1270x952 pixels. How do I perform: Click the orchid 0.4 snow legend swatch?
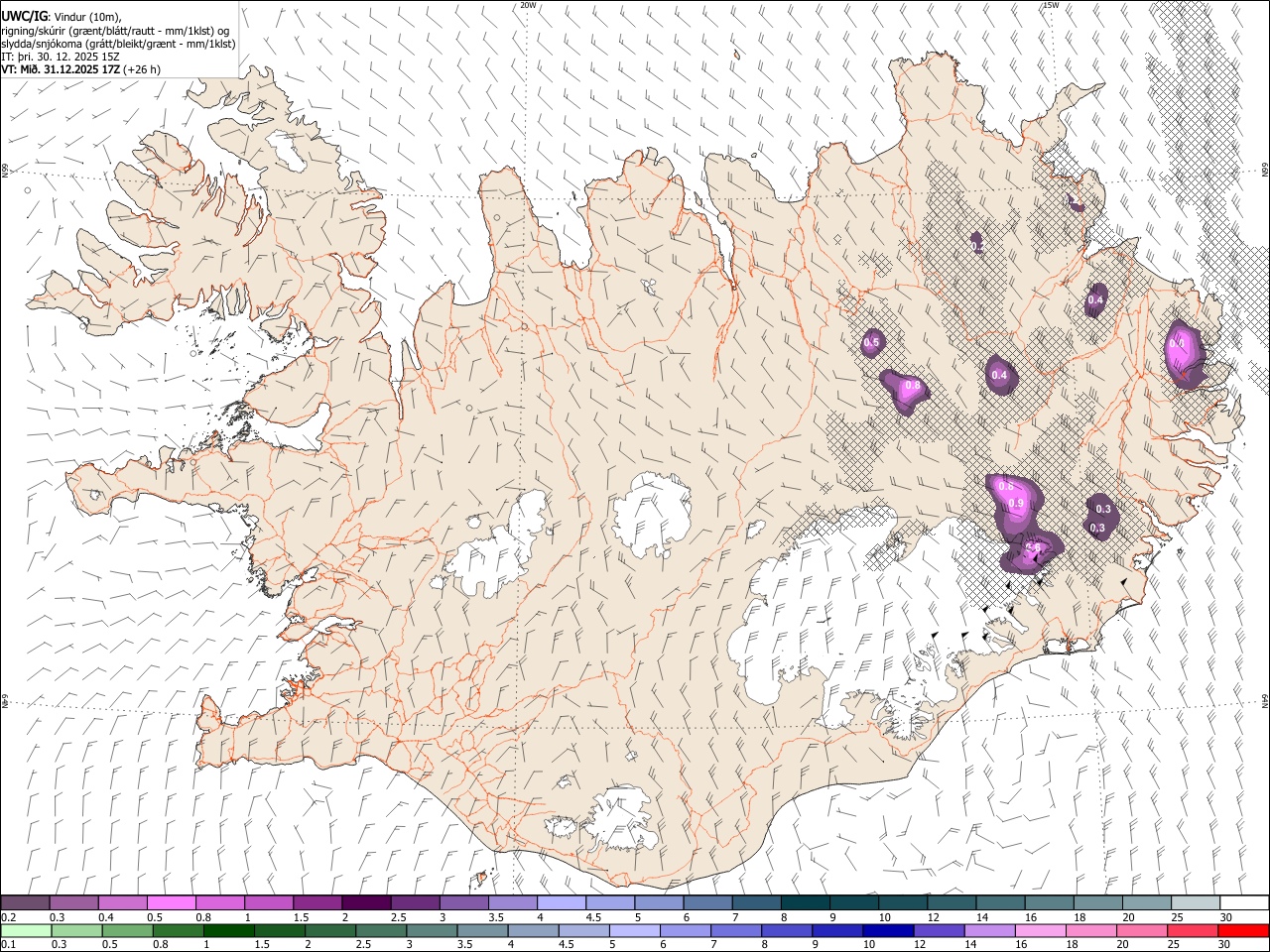pos(123,903)
